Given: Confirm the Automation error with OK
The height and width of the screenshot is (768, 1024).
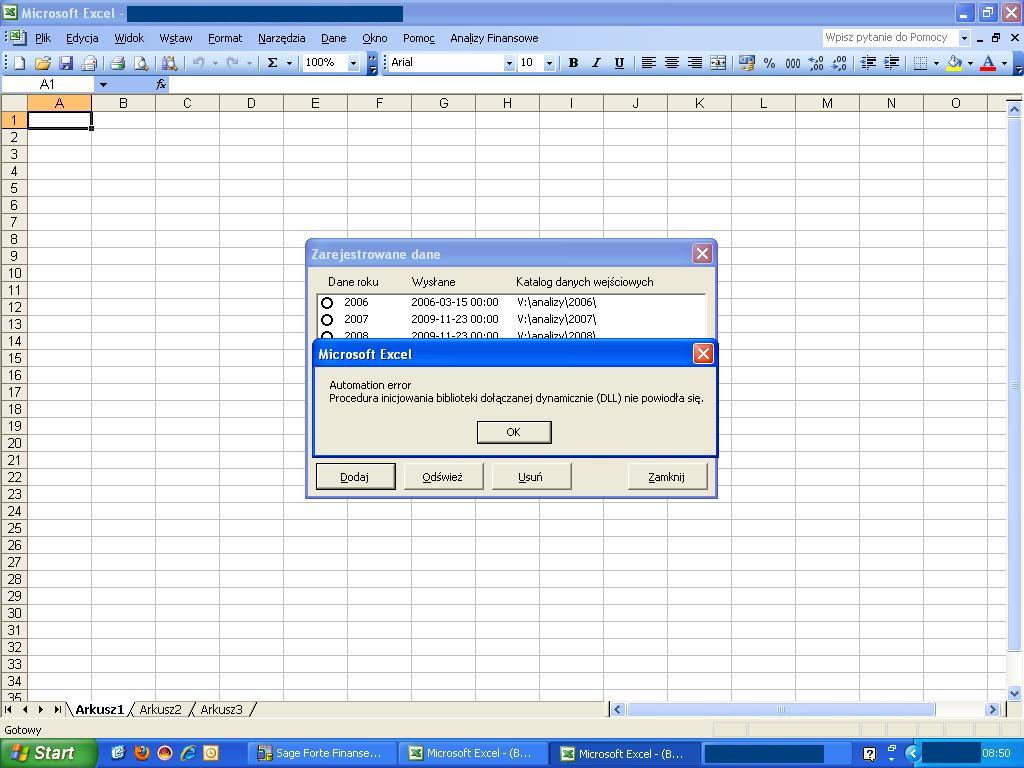Looking at the screenshot, I should pyautogui.click(x=514, y=432).
